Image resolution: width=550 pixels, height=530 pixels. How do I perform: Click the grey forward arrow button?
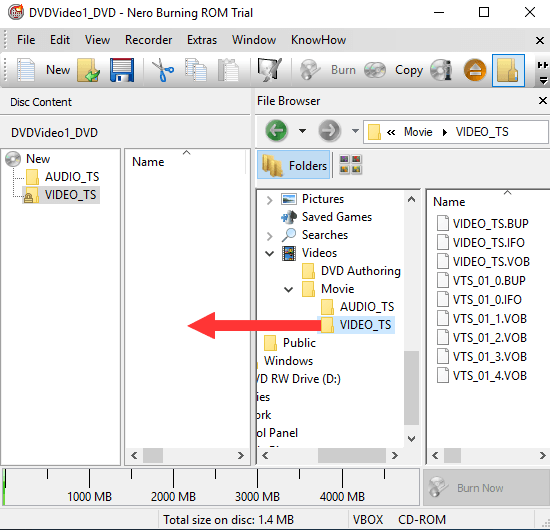pos(329,131)
